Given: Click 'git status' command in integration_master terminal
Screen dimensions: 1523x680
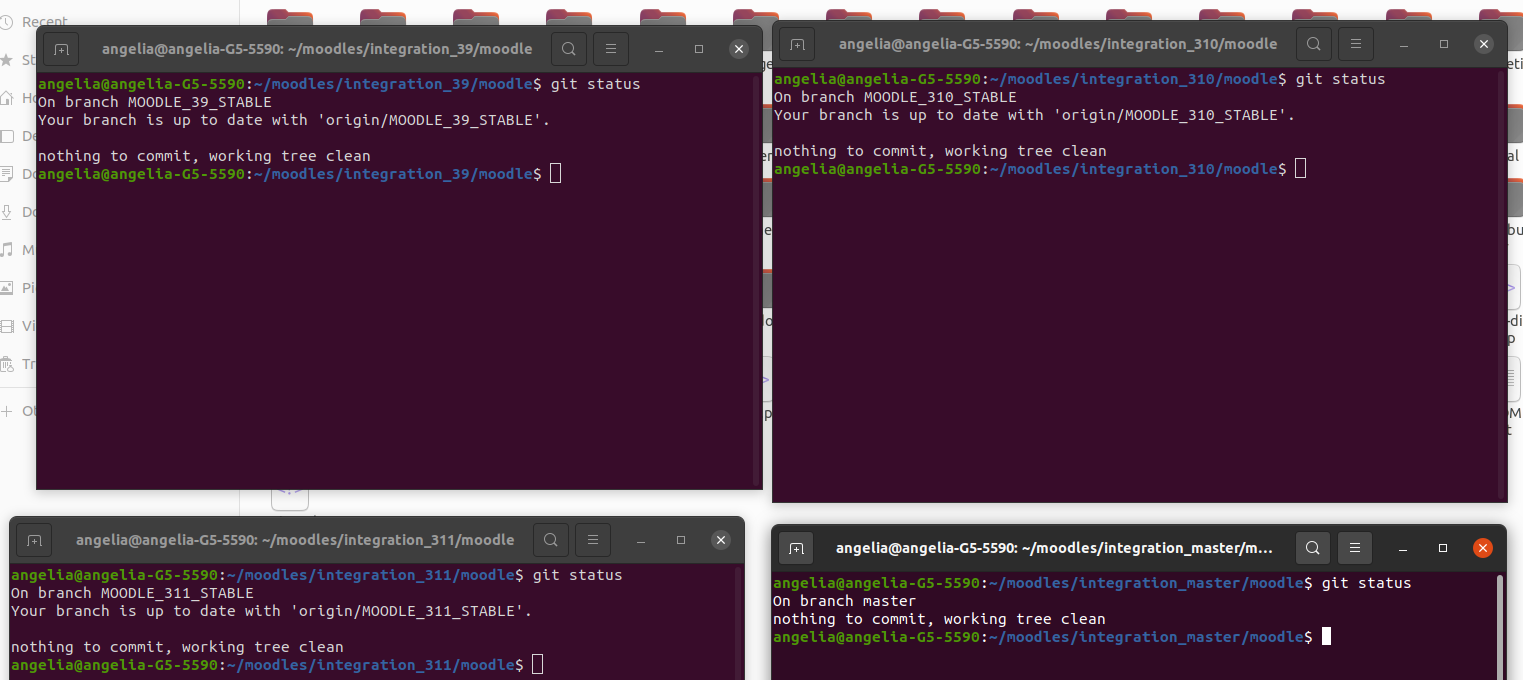Looking at the screenshot, I should coord(1367,583).
